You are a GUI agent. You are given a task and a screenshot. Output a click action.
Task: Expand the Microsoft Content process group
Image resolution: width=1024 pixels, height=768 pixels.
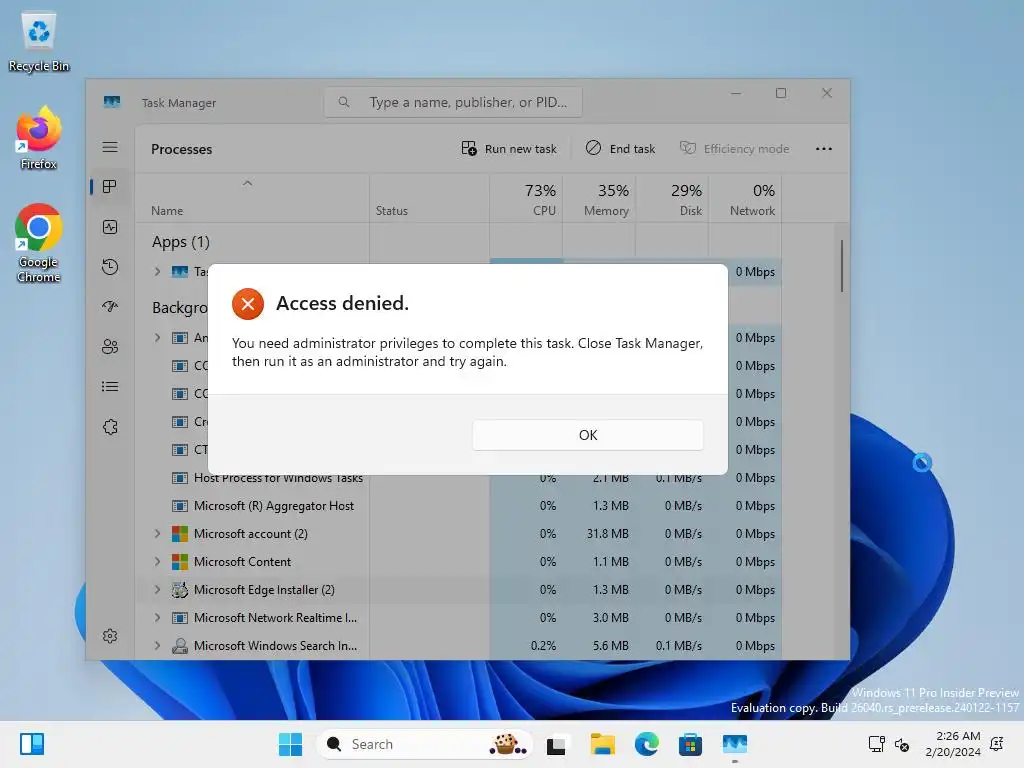(157, 562)
